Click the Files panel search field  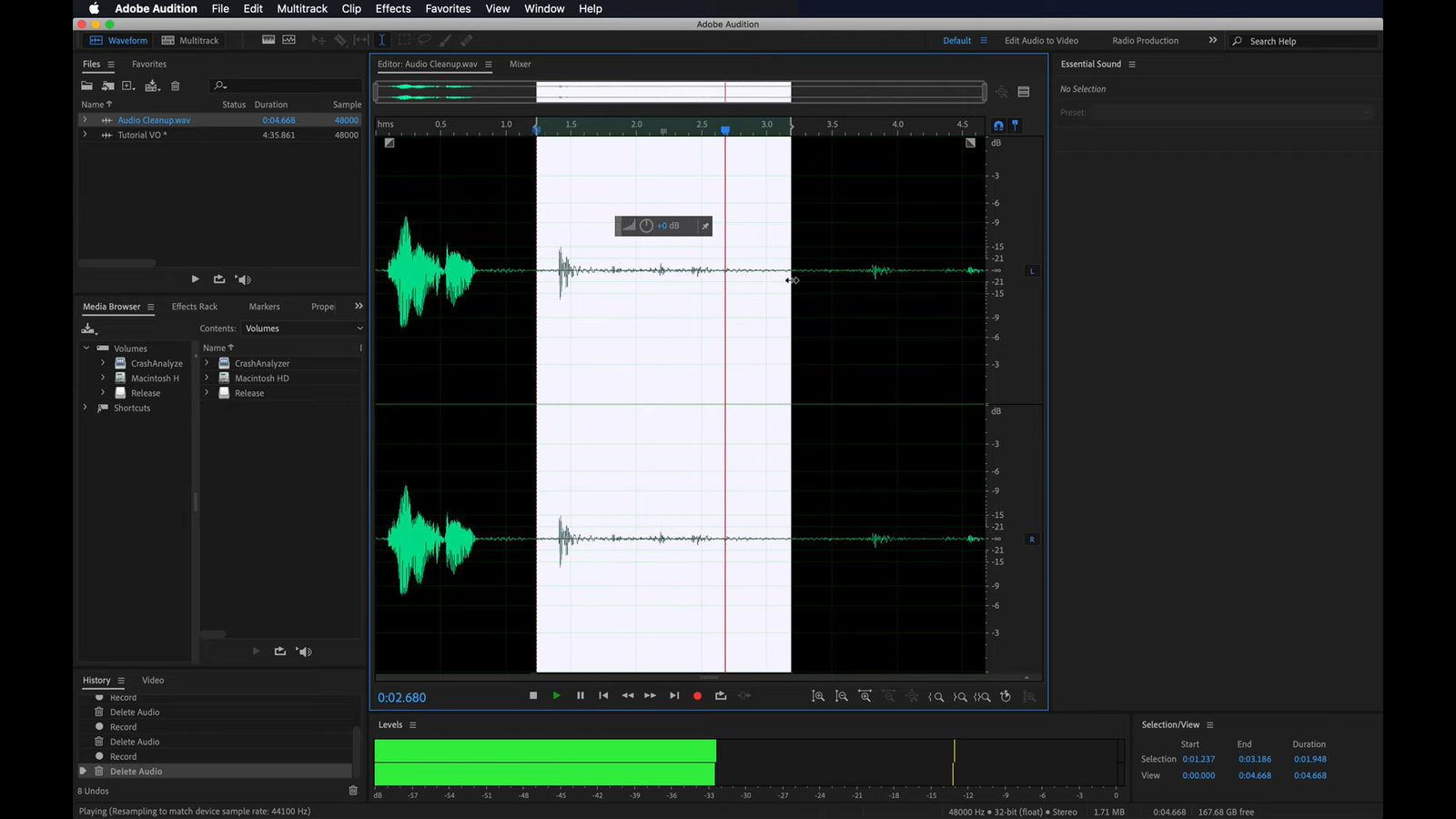coord(286,86)
